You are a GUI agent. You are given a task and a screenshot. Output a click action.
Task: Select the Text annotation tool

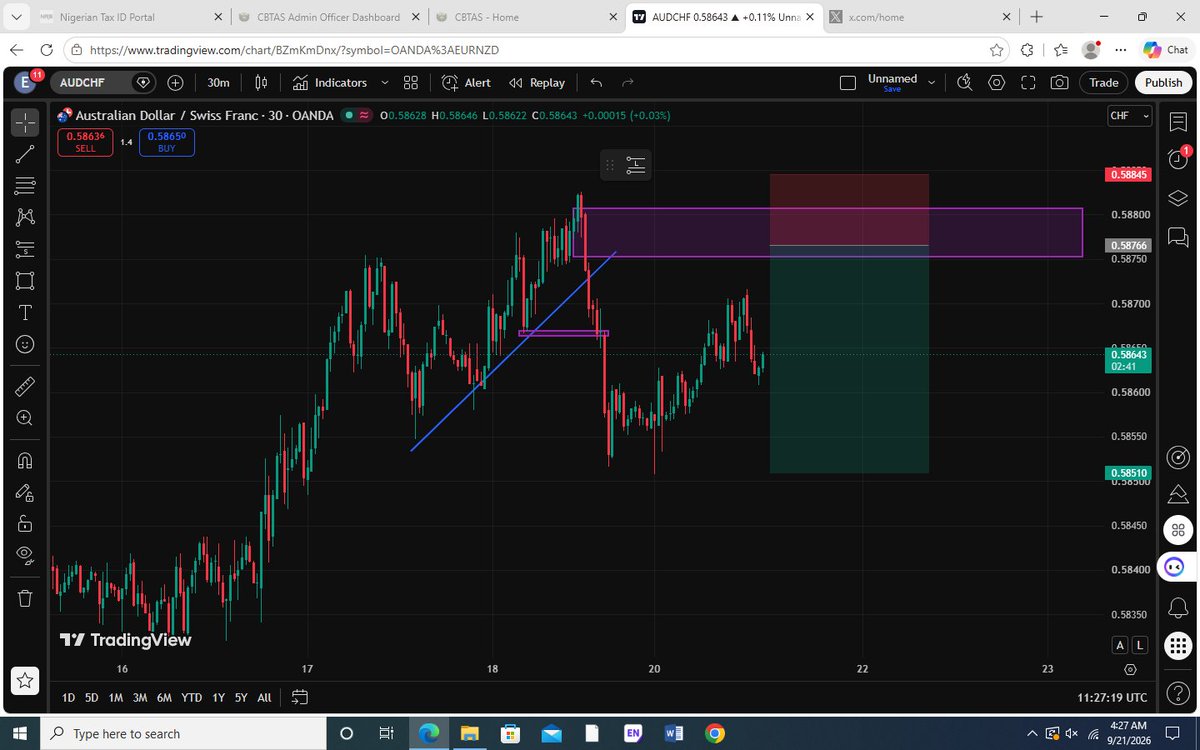(x=25, y=312)
